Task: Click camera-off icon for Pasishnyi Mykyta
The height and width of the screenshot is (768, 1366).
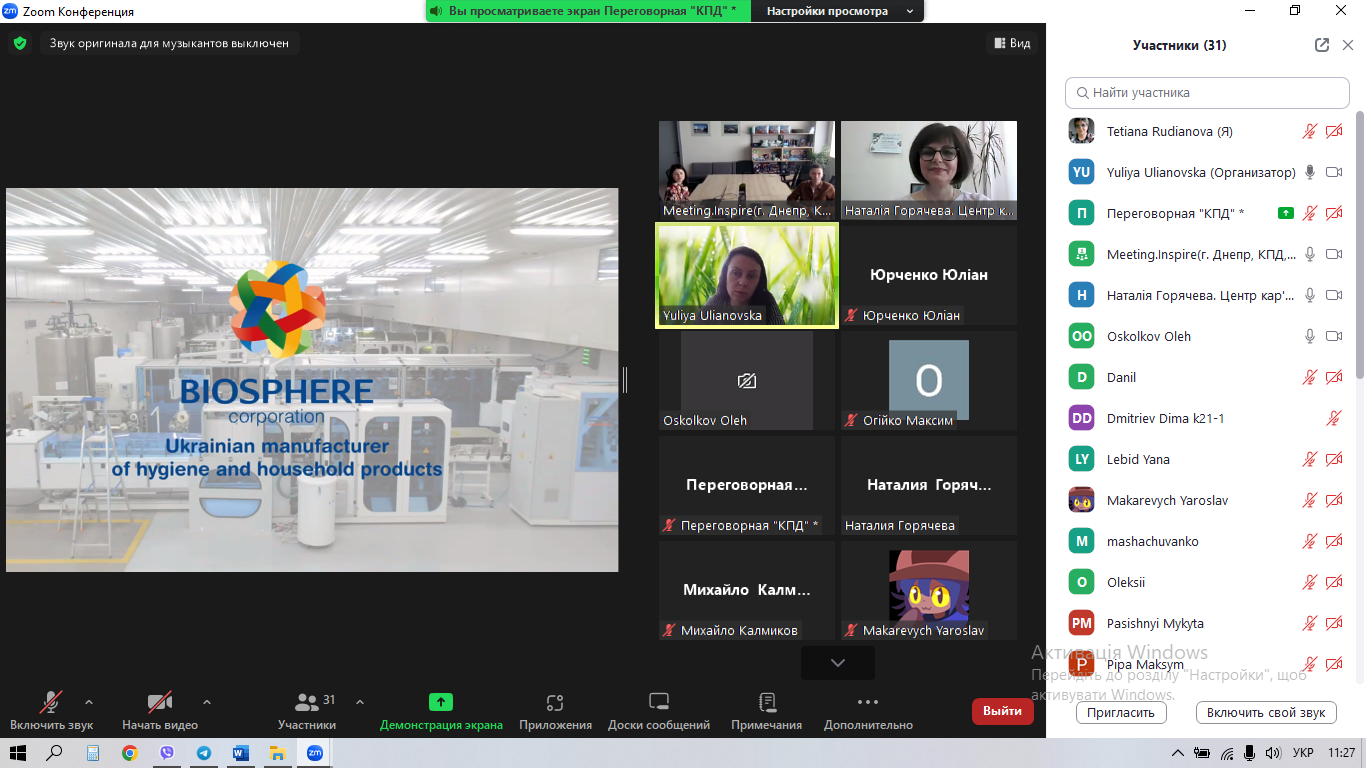Action: click(1334, 623)
